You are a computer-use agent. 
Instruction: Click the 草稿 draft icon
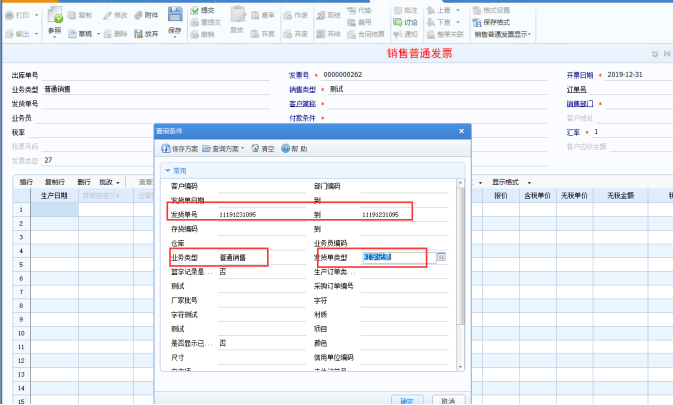click(x=72, y=33)
